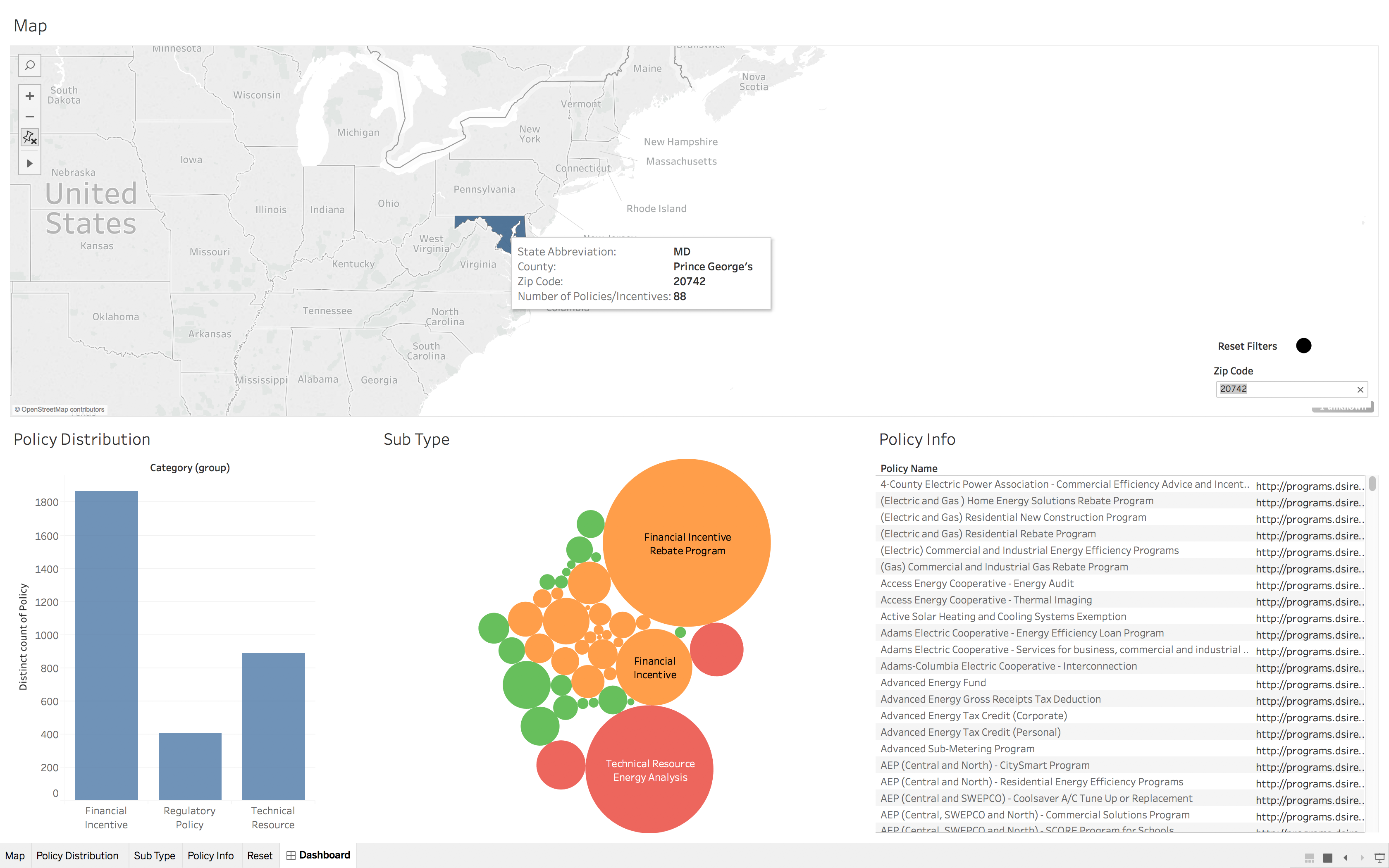
Task: Show tabs single-square view icon
Action: 1327,858
